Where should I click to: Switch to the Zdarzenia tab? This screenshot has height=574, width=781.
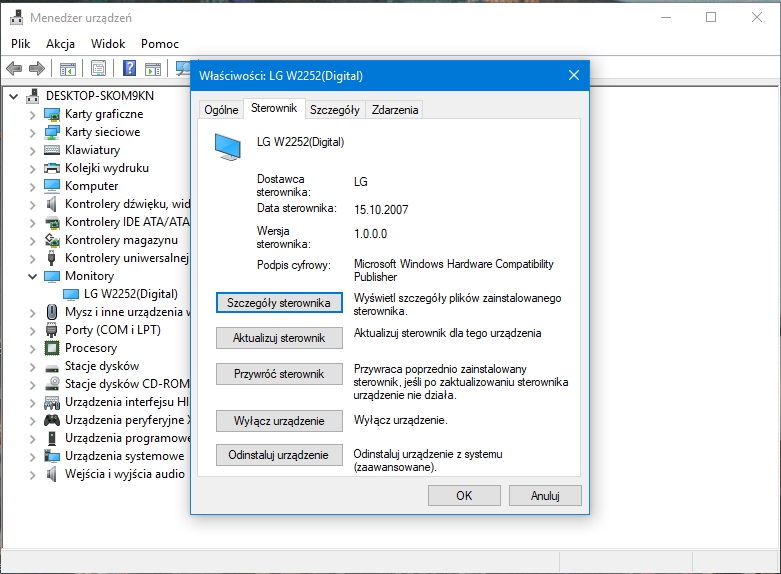pos(394,110)
